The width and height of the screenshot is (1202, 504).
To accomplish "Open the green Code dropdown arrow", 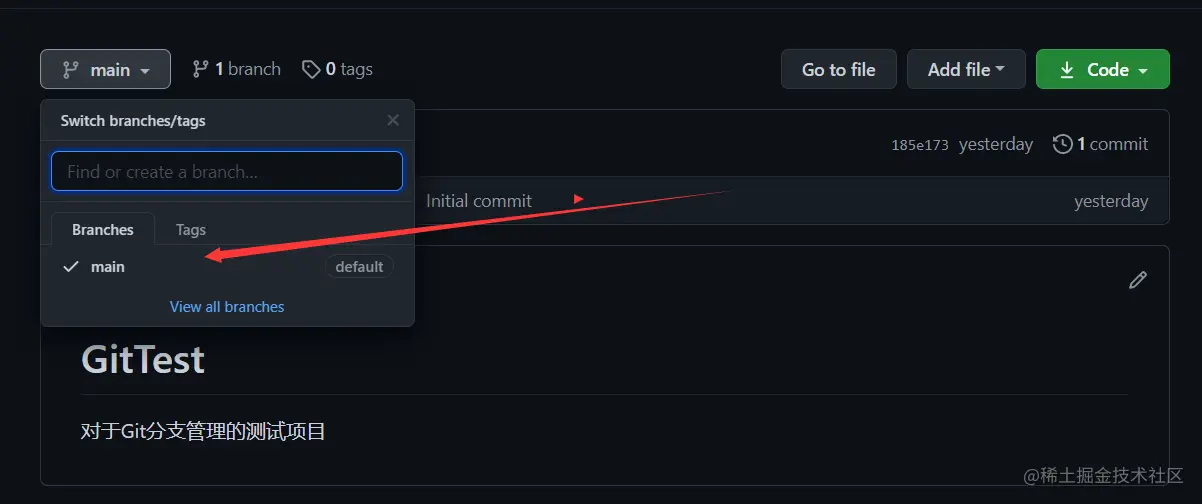I will [x=1141, y=71].
